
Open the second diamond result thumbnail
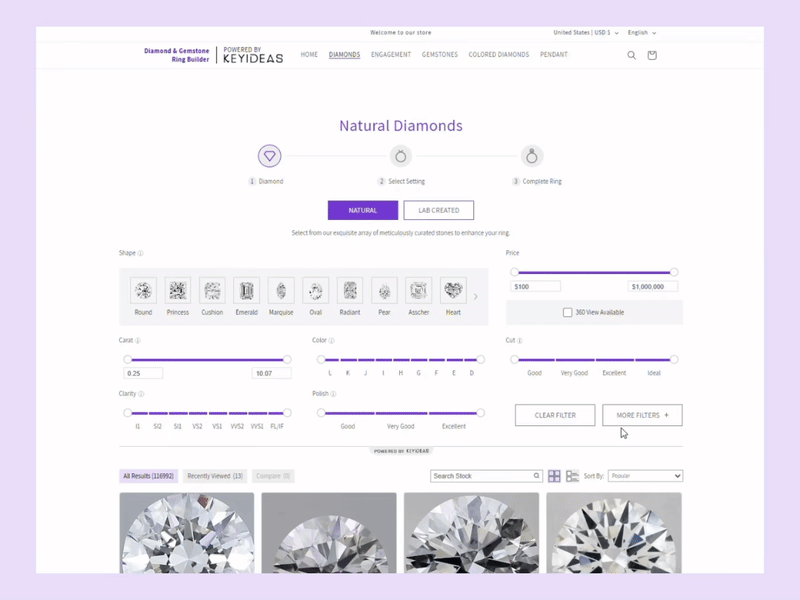click(329, 533)
